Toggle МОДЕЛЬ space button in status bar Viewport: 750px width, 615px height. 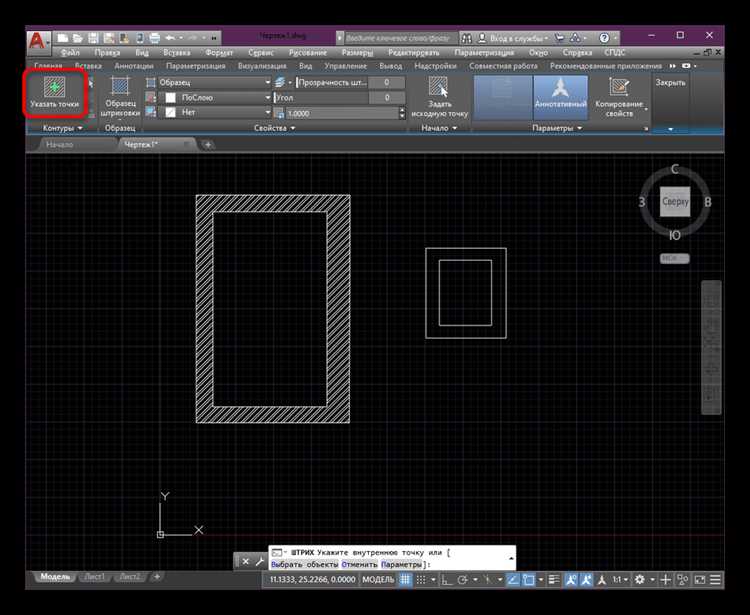coord(378,579)
